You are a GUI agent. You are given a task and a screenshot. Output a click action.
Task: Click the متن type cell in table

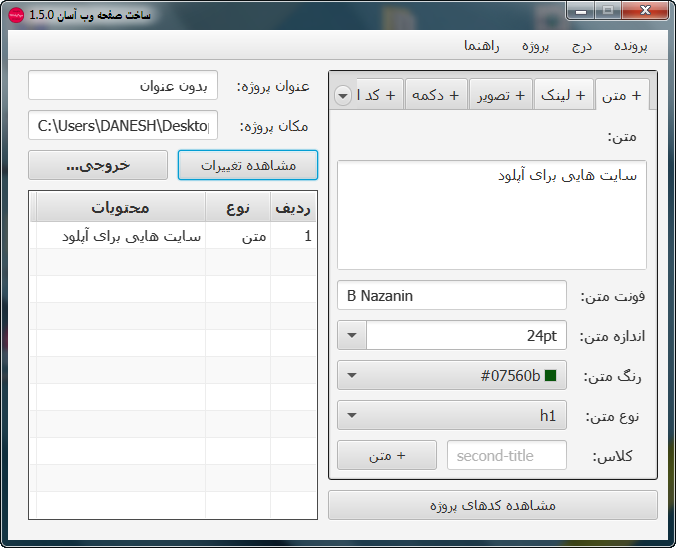(238, 236)
